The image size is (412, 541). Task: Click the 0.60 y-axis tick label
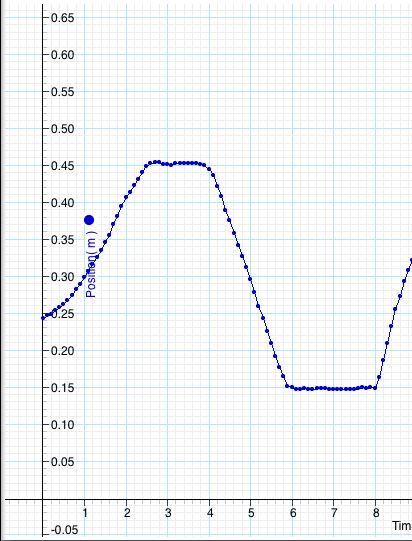[62, 55]
